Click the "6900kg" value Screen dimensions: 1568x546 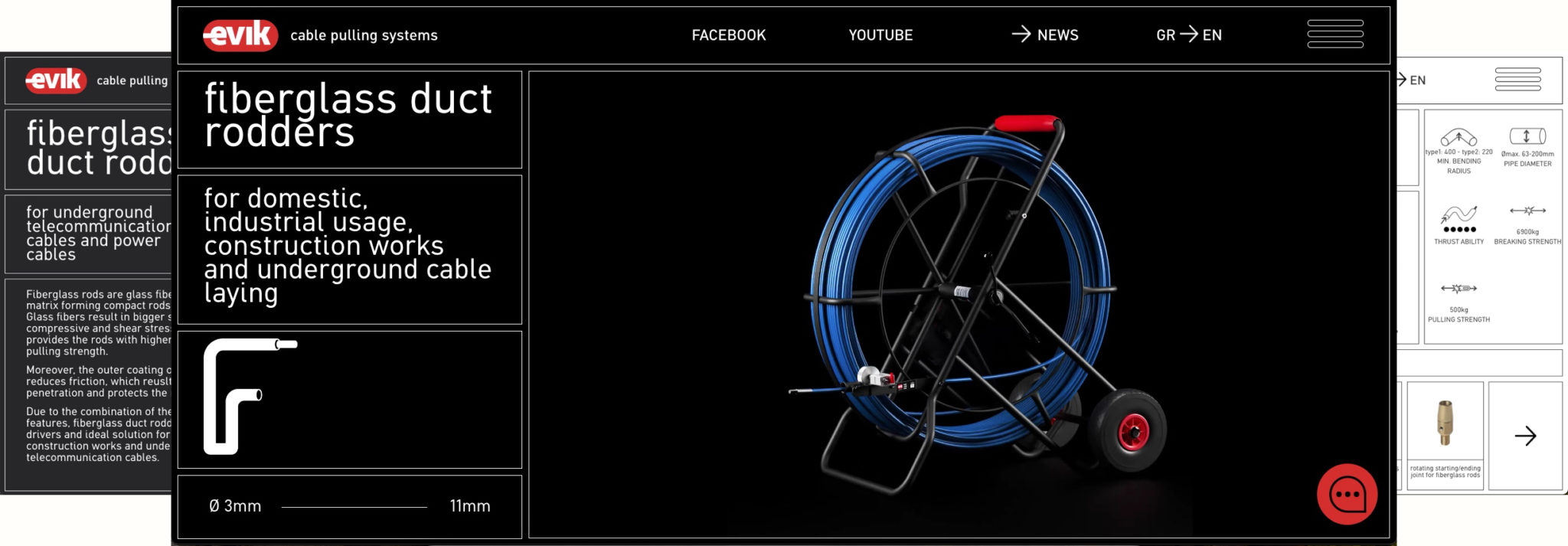(1527, 232)
